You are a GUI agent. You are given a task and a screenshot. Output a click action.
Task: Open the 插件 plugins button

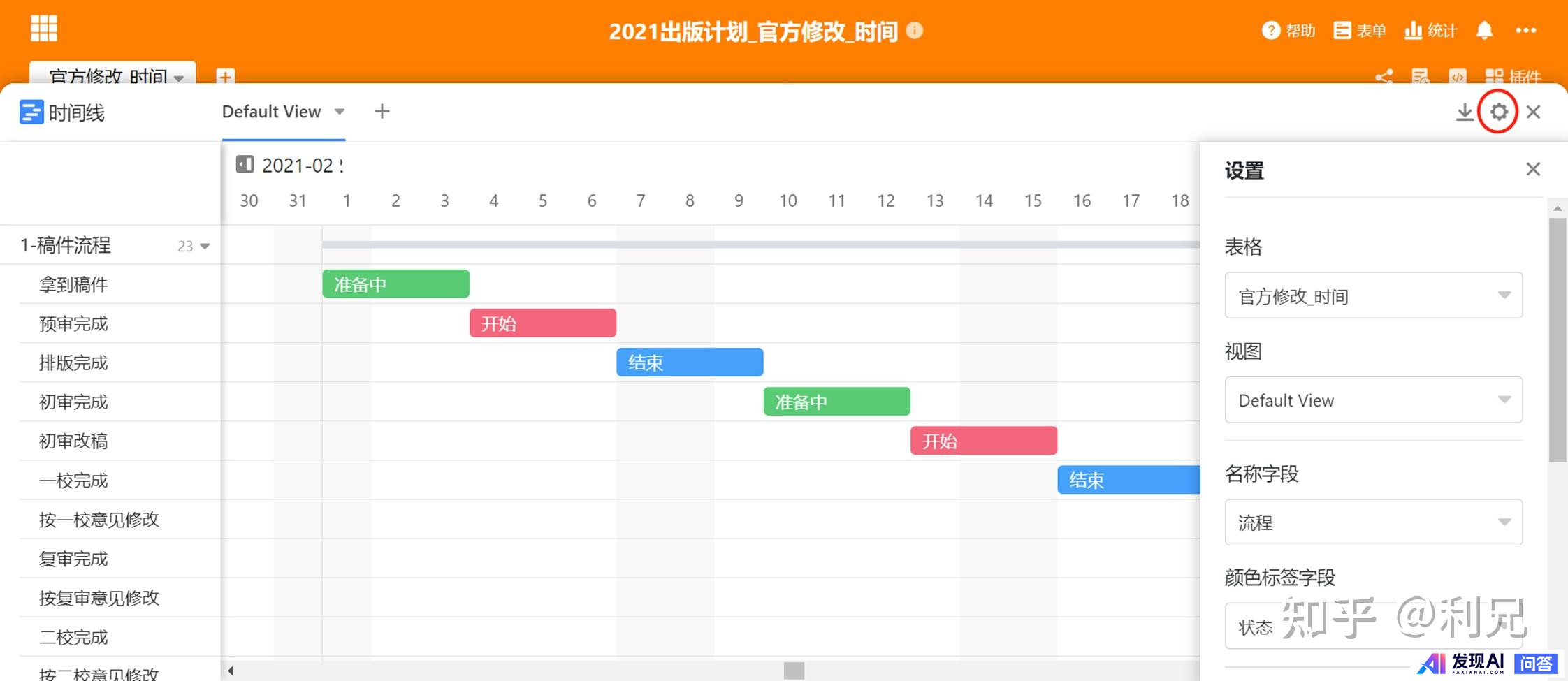tap(1513, 76)
